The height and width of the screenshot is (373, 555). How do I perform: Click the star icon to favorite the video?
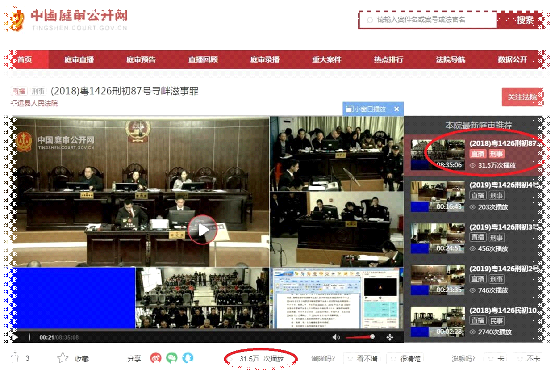62,358
